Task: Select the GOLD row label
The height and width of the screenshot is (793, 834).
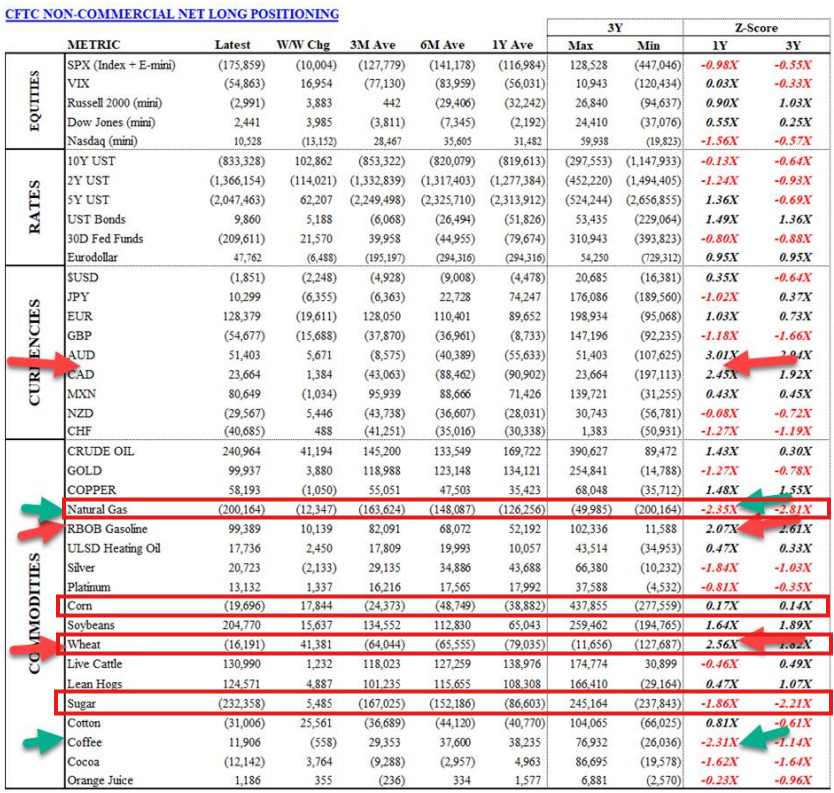Action: pos(84,471)
